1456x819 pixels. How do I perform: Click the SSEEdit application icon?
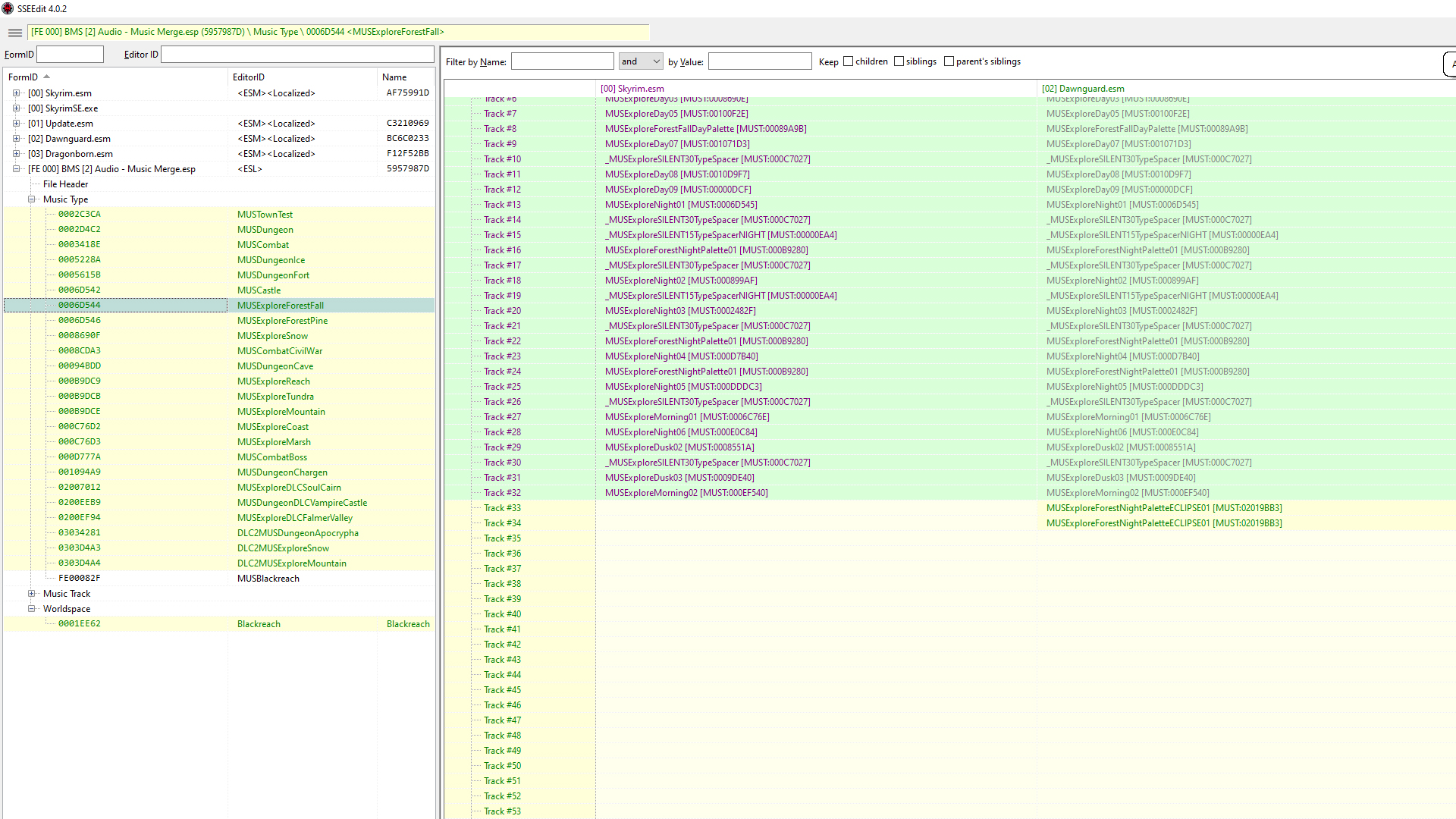coord(8,8)
